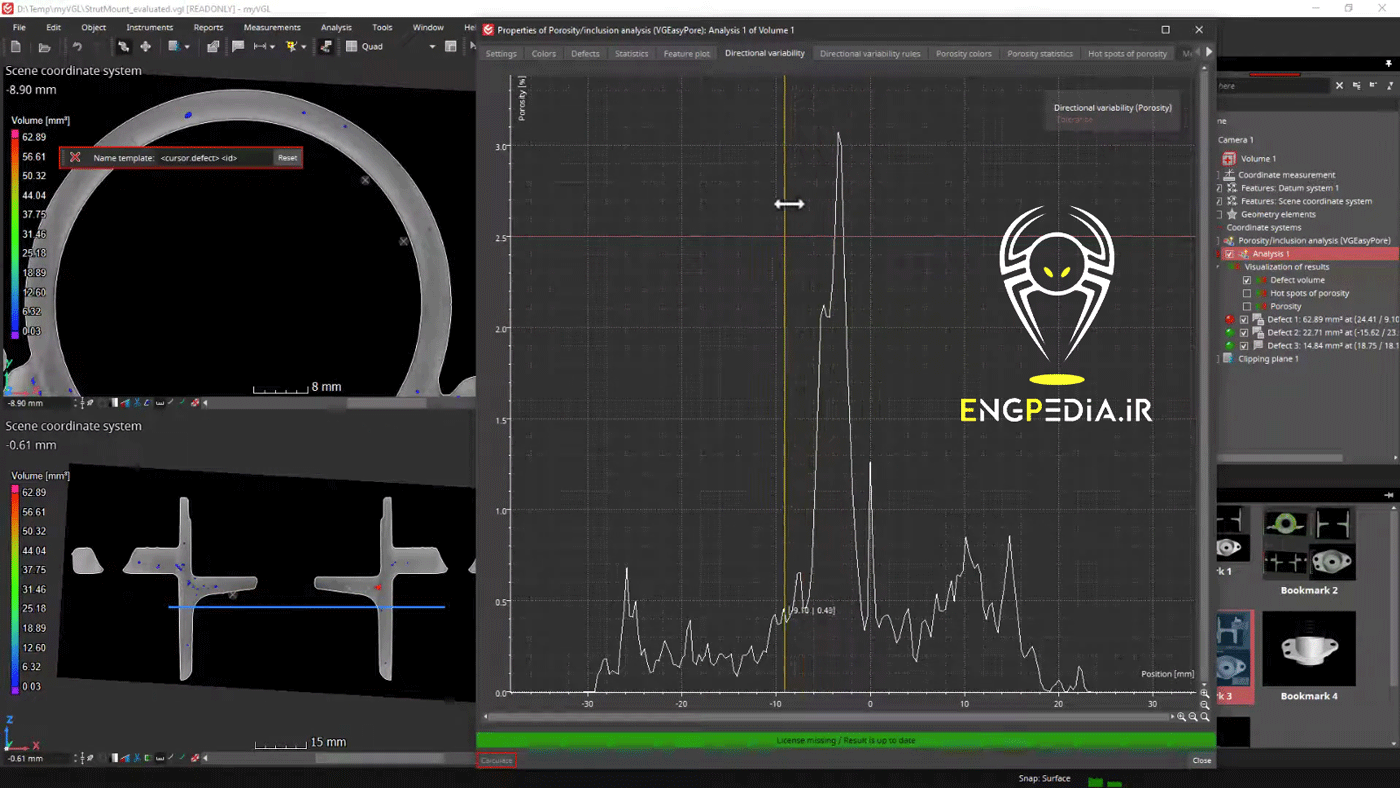Click rightmost zoom magnifier under the plot
Screen dimensions: 1400x788
pos(1205,717)
